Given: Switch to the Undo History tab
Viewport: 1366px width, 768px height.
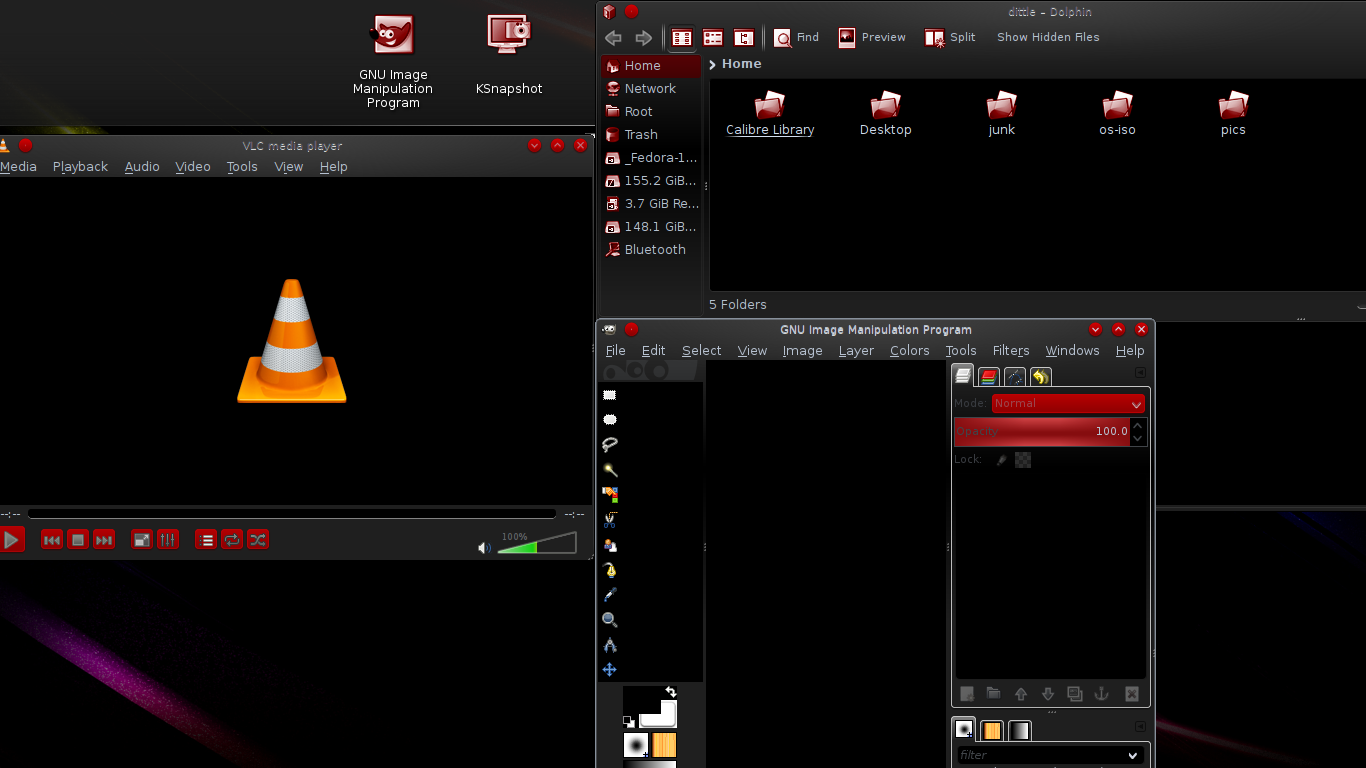Looking at the screenshot, I should click(x=1041, y=377).
